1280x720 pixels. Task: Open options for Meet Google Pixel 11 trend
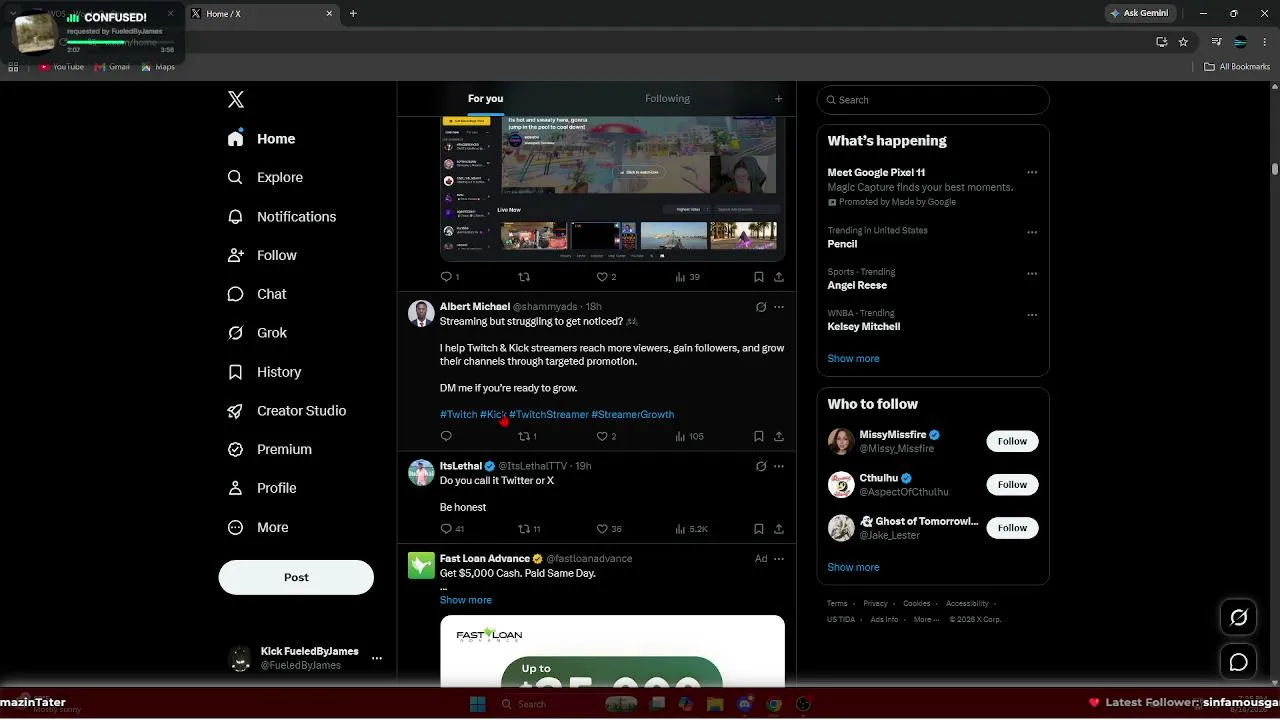point(1032,173)
